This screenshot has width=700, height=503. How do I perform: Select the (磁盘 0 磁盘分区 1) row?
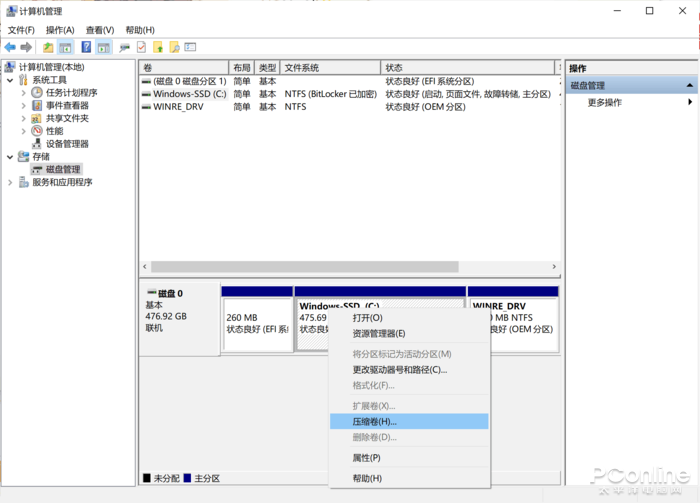pos(350,81)
